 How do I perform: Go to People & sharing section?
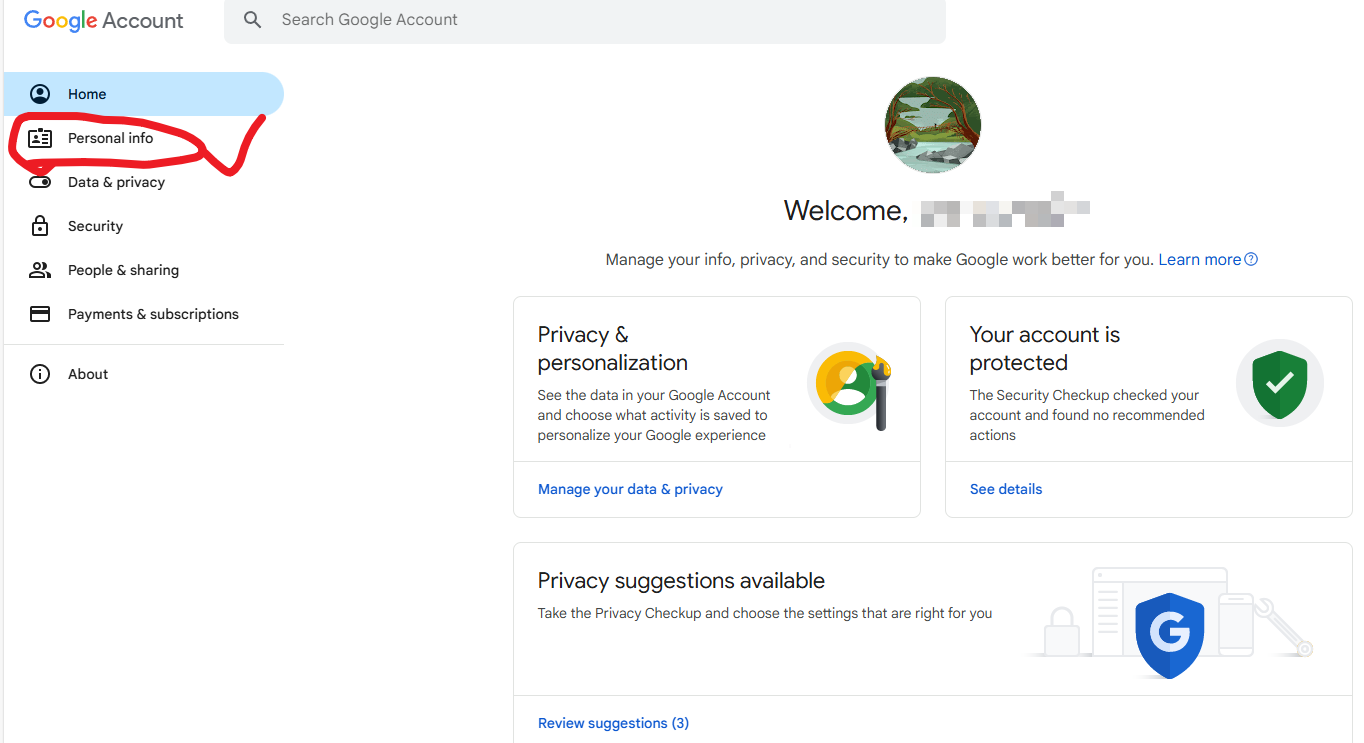coord(123,270)
